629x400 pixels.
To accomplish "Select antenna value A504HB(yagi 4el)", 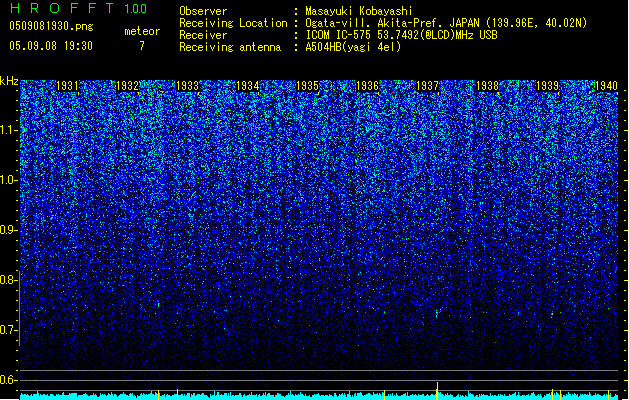I will click(353, 47).
